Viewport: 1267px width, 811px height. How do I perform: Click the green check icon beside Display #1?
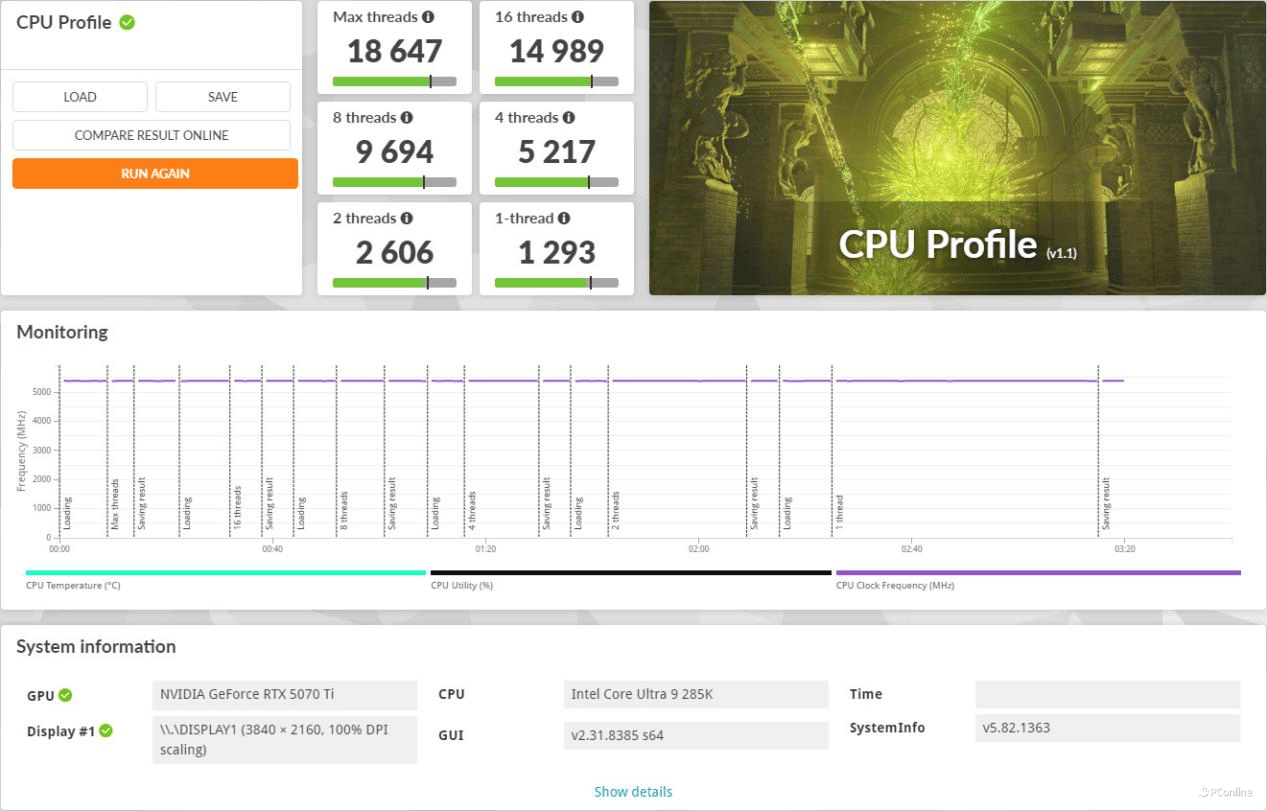tap(106, 731)
